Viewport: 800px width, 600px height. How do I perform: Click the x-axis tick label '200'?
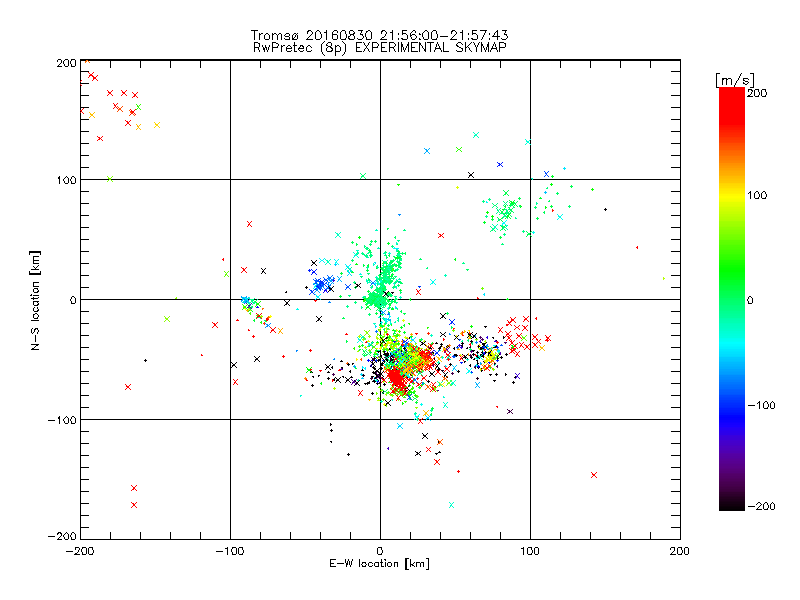click(x=680, y=551)
